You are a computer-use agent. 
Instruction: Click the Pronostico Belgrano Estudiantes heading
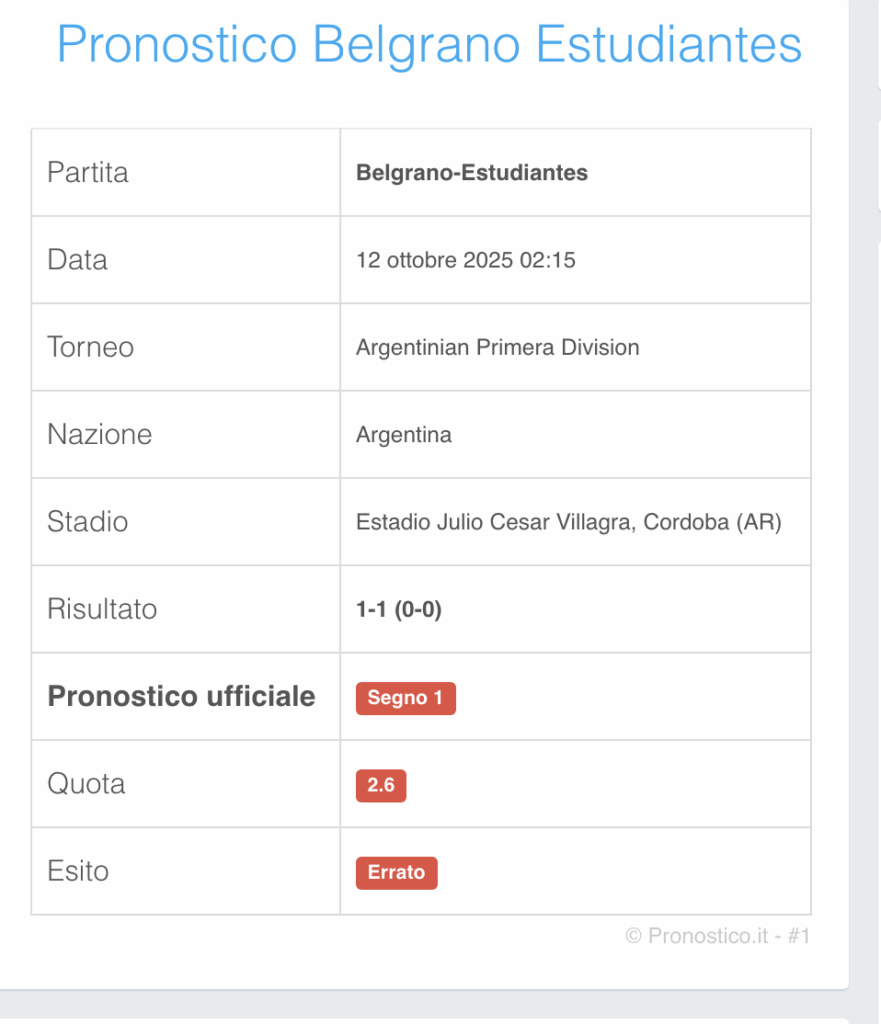429,44
